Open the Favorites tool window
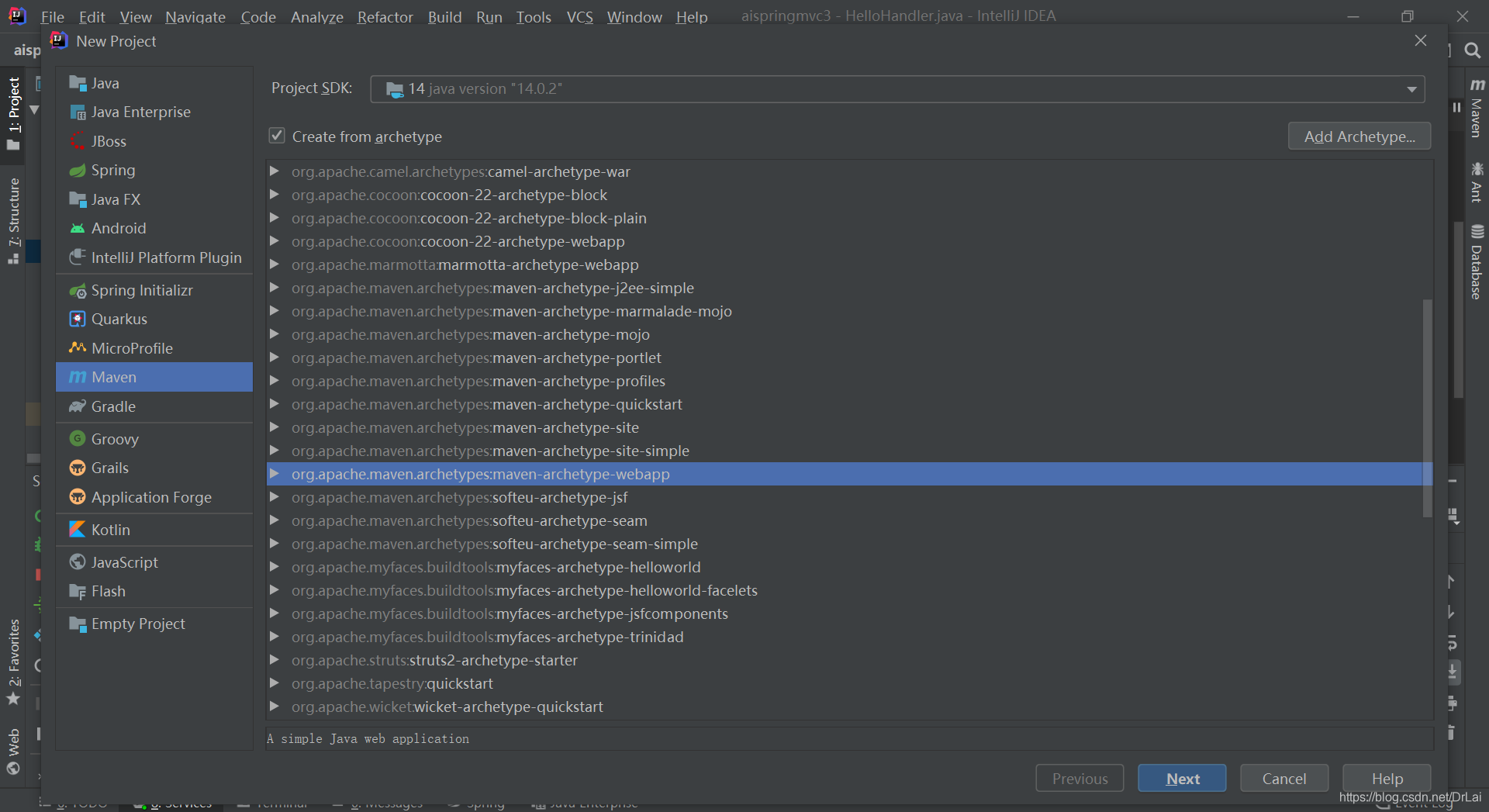The image size is (1489, 812). [14, 662]
